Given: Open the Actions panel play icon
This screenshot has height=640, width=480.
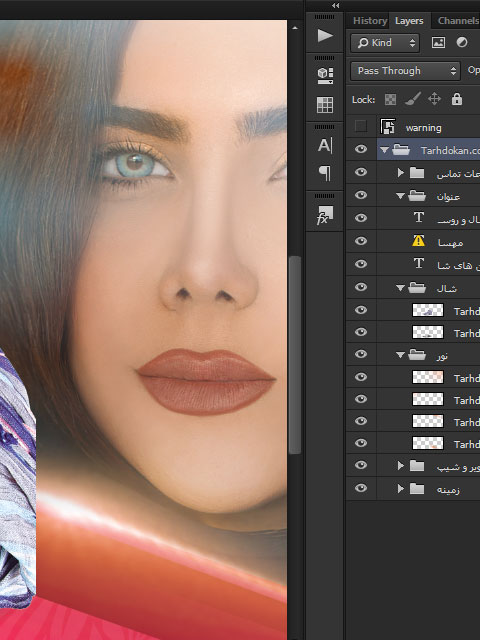Looking at the screenshot, I should pyautogui.click(x=325, y=36).
